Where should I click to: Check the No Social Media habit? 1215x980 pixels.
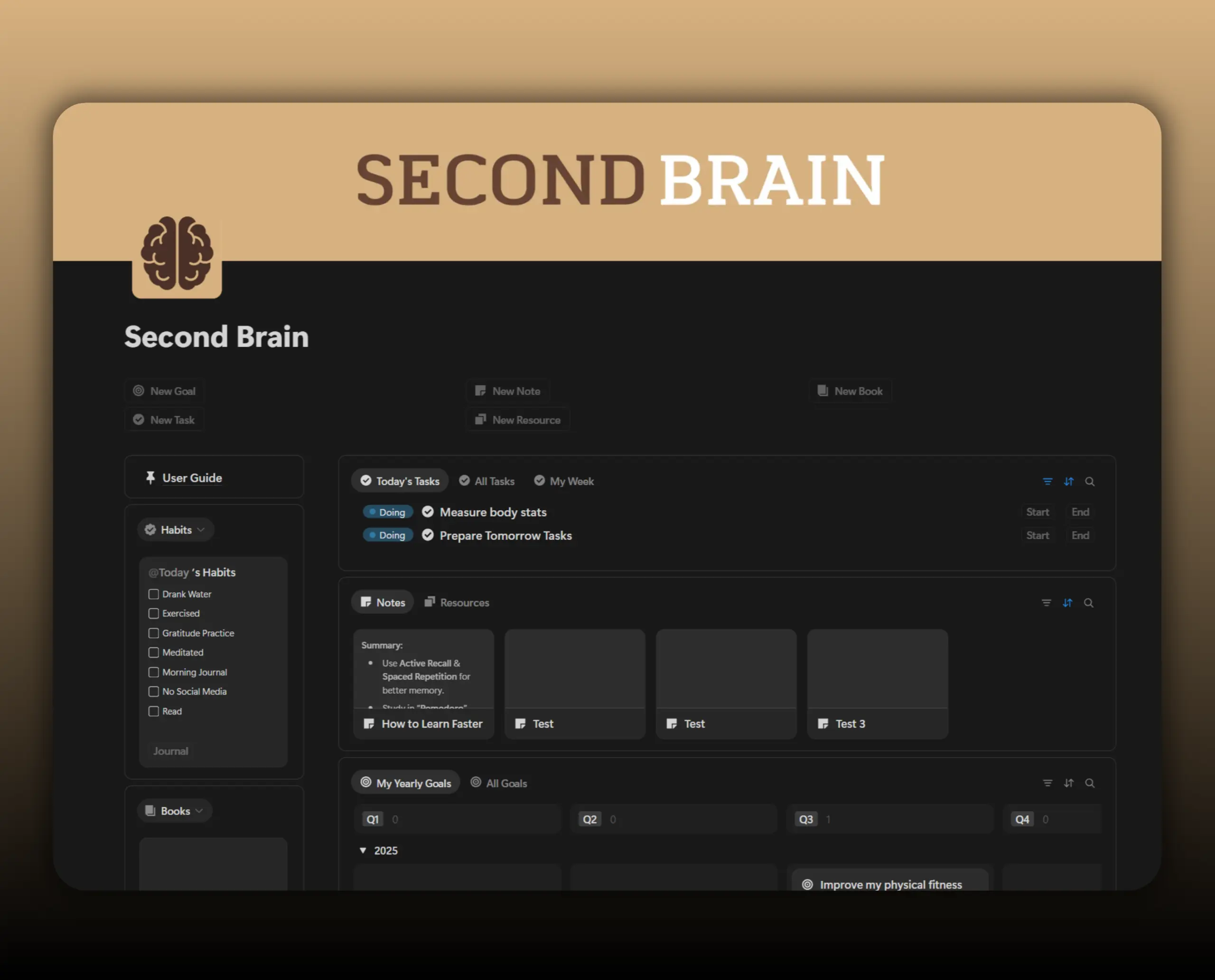point(153,691)
